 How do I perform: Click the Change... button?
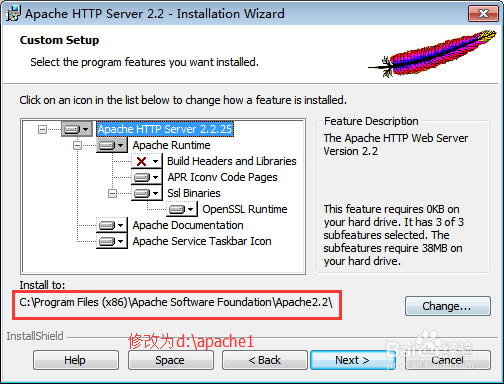coord(448,306)
